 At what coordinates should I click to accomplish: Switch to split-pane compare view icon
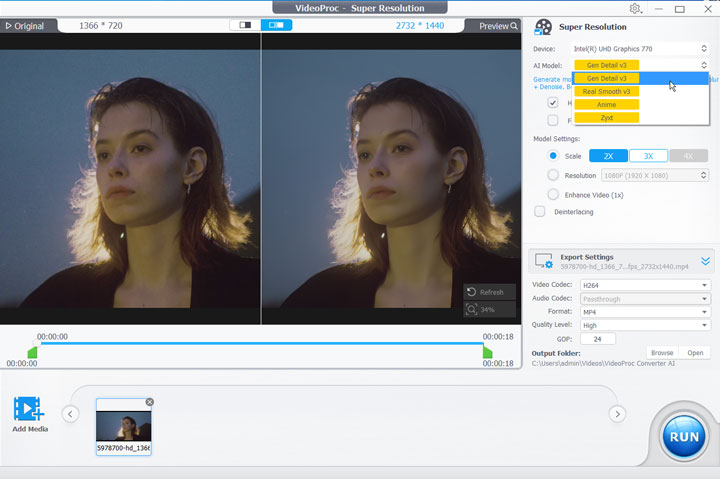click(276, 25)
